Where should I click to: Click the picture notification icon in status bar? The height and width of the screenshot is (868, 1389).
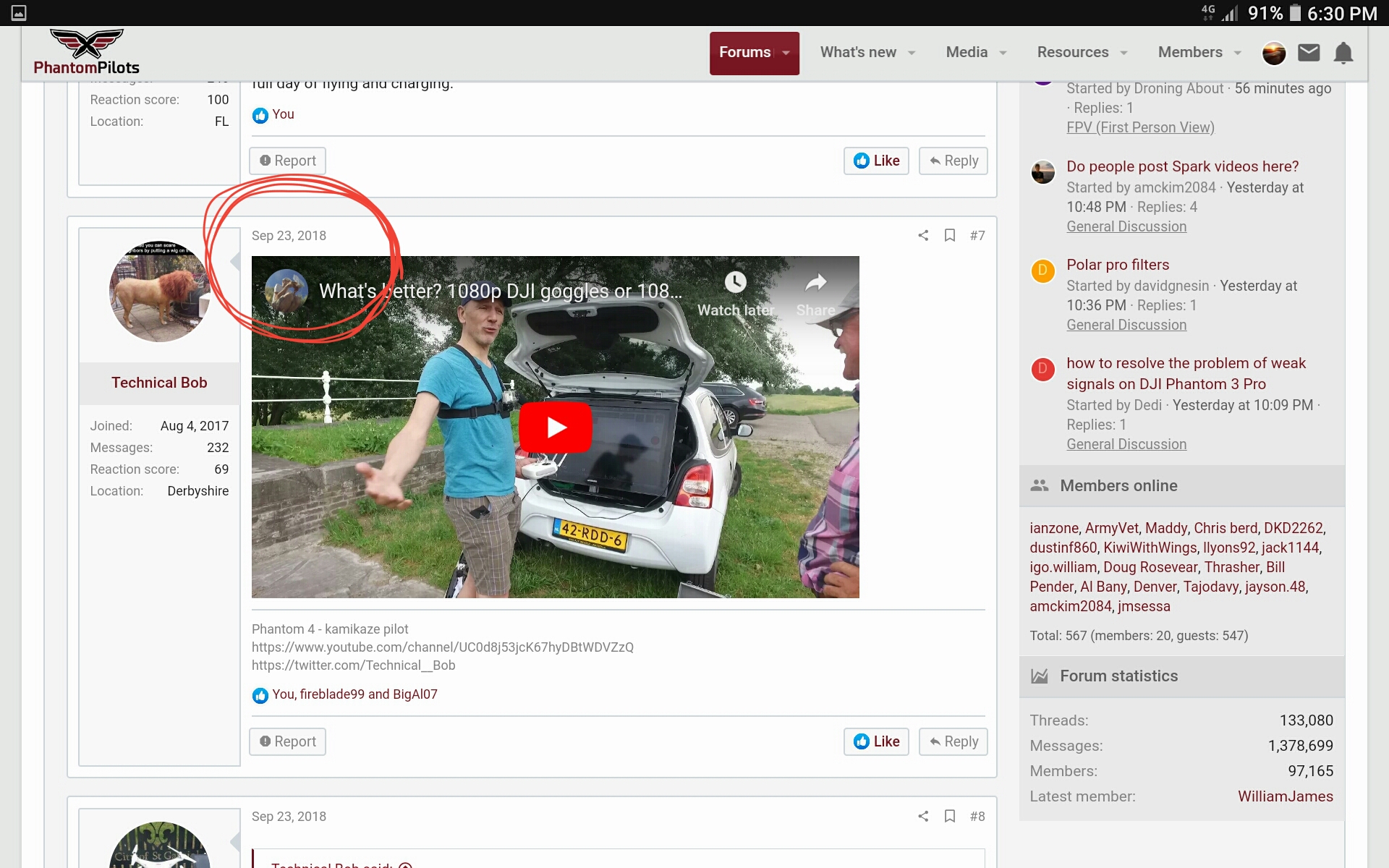click(x=19, y=13)
